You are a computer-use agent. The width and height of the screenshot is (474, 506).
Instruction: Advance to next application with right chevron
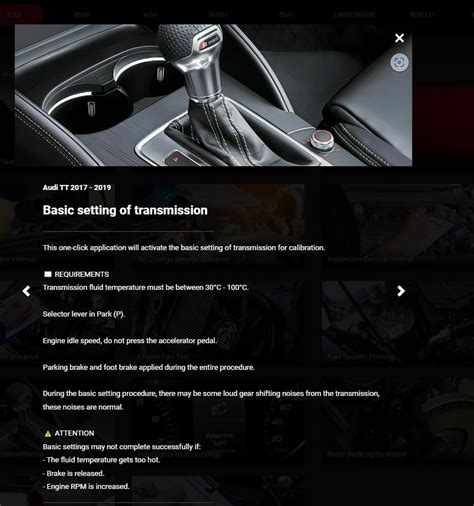[401, 291]
